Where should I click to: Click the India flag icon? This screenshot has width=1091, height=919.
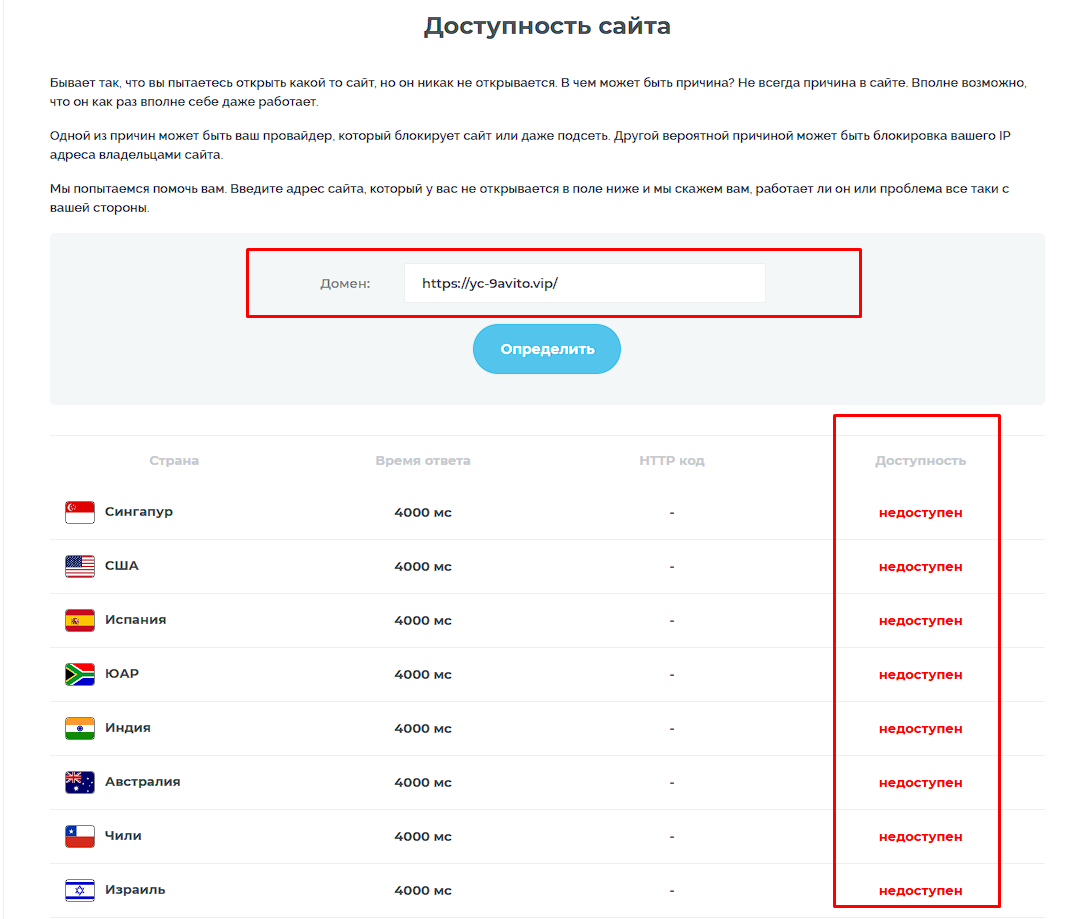pyautogui.click(x=79, y=728)
